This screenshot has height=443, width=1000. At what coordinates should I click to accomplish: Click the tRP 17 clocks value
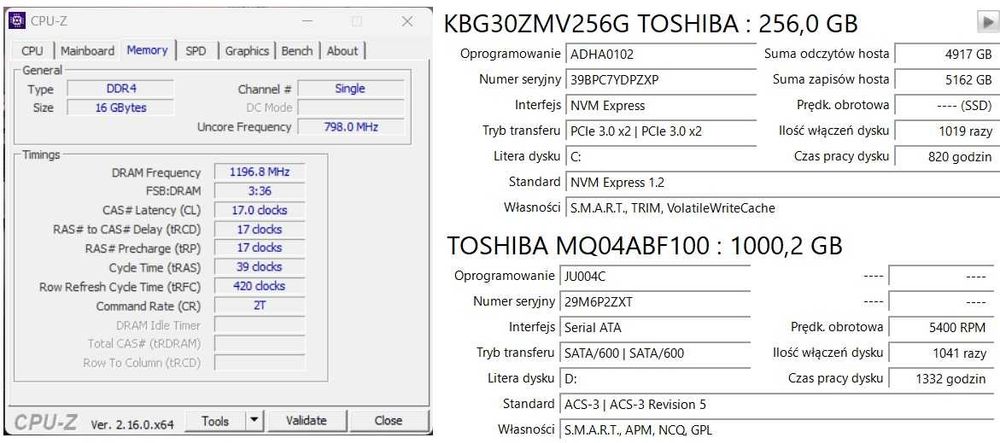pyautogui.click(x=259, y=247)
